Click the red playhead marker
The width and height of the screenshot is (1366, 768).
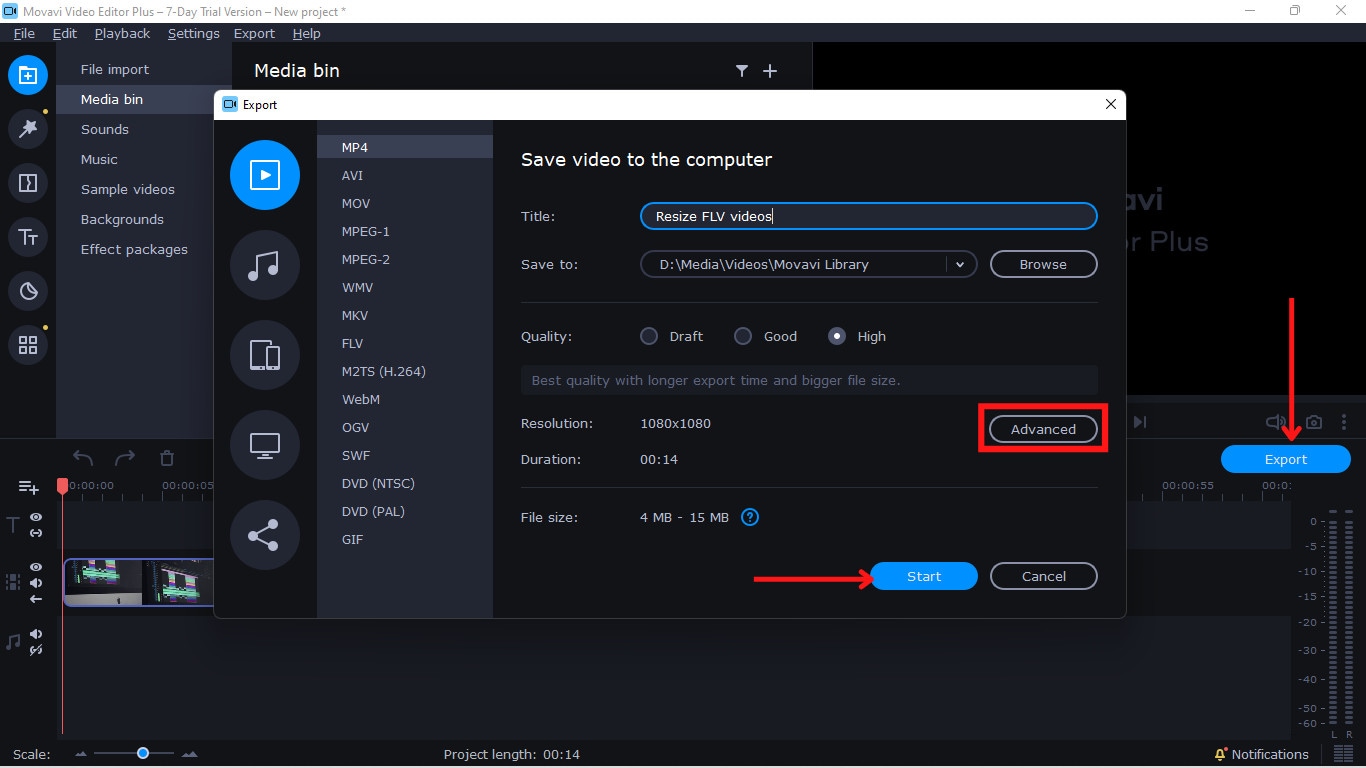click(x=62, y=485)
